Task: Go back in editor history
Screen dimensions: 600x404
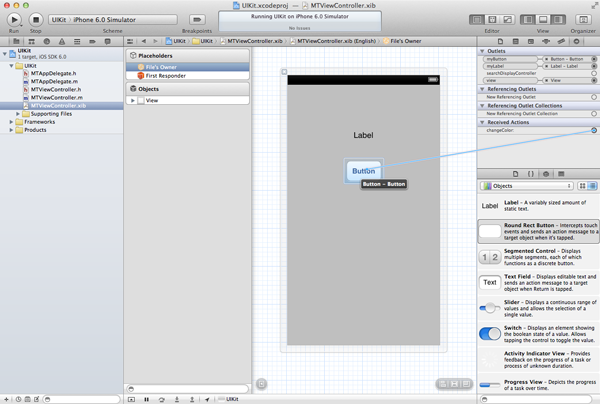Action: coord(144,41)
